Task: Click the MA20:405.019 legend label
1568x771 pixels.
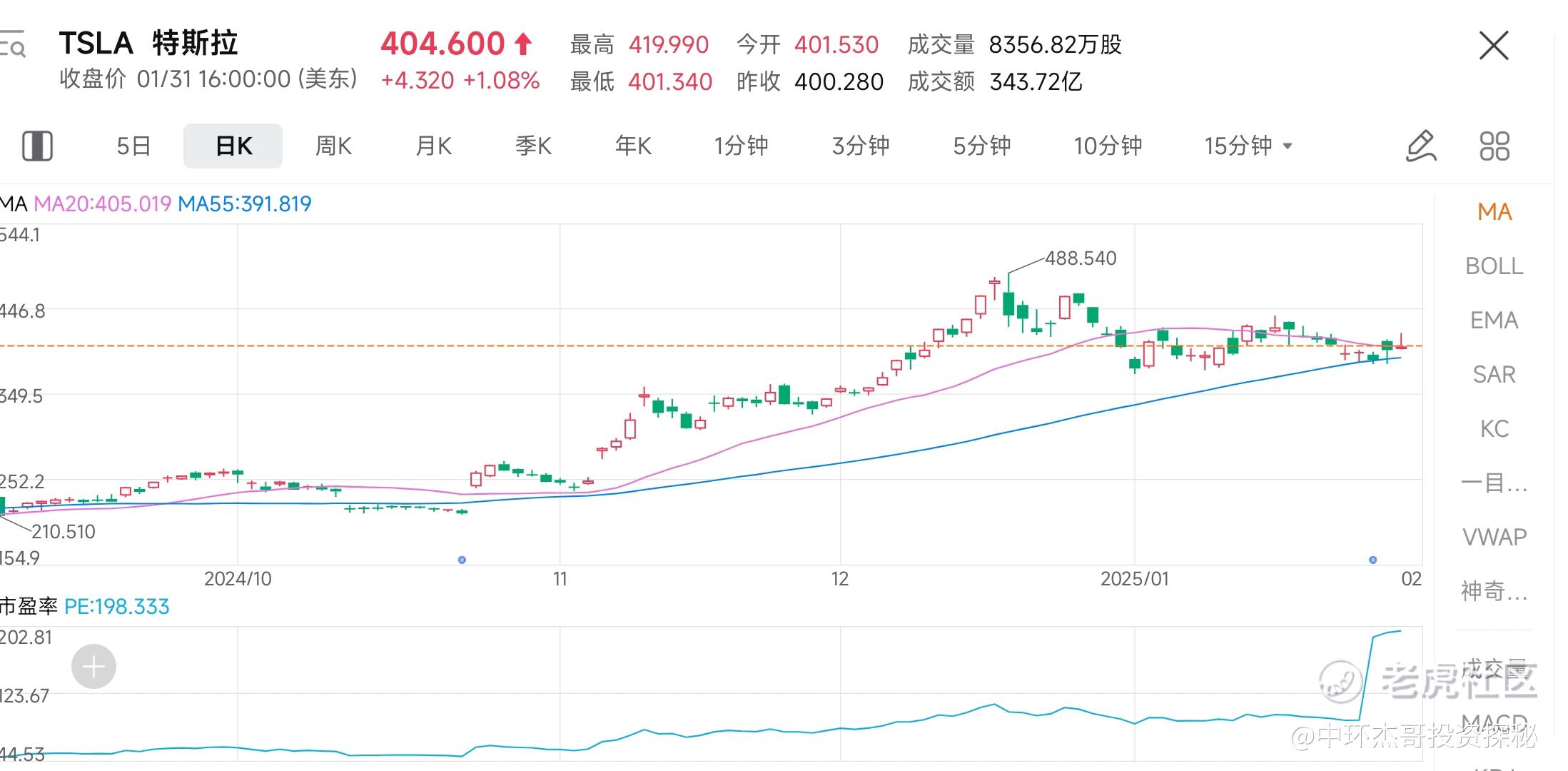Action: tap(103, 204)
